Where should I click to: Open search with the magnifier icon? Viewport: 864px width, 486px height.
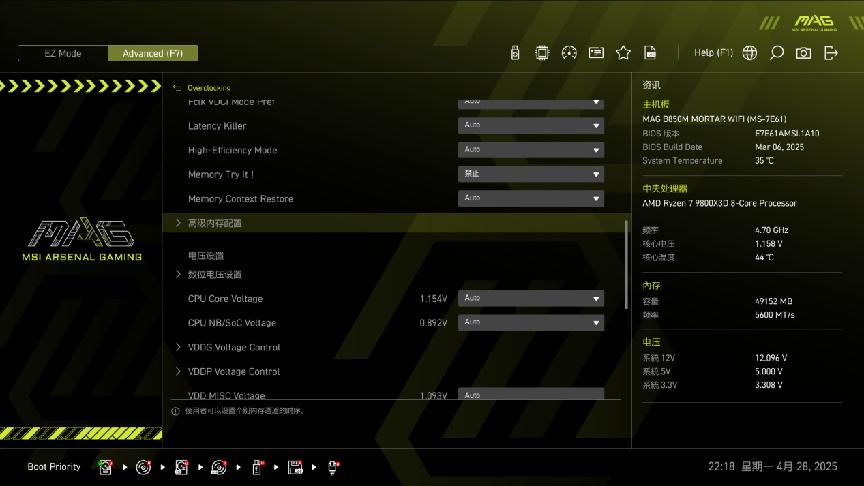(776, 53)
